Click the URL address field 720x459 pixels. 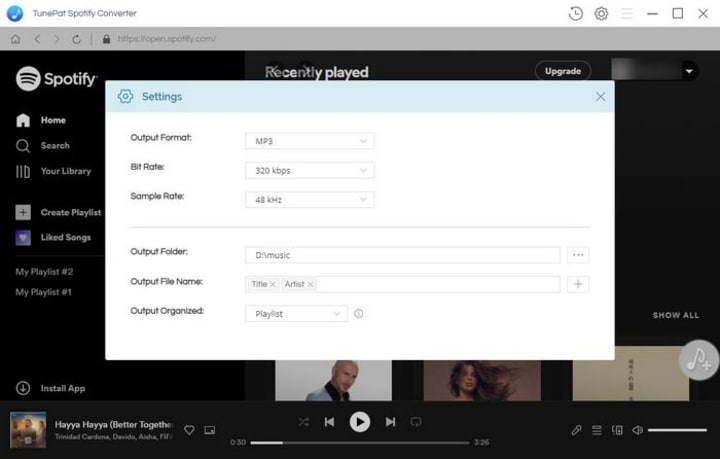coord(167,39)
